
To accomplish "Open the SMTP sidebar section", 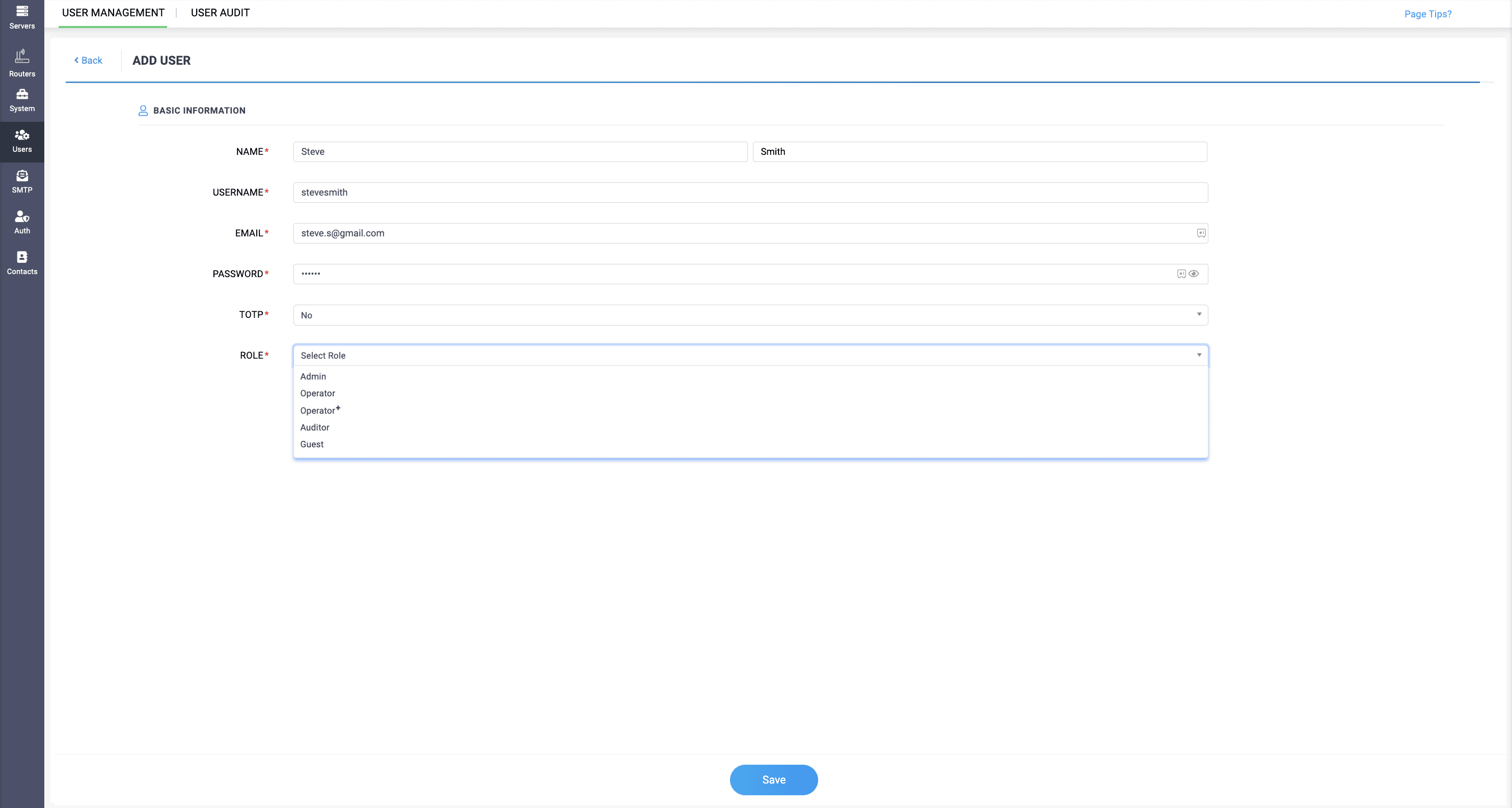I will (22, 182).
